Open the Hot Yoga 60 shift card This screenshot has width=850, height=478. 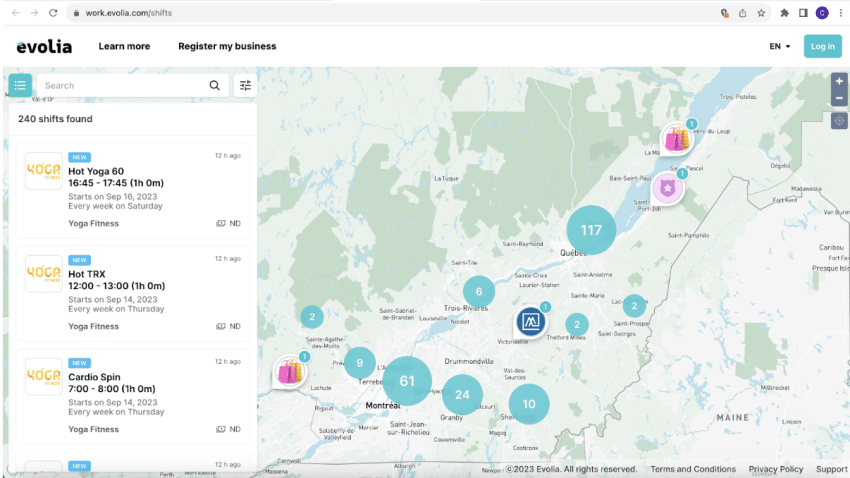coord(134,190)
